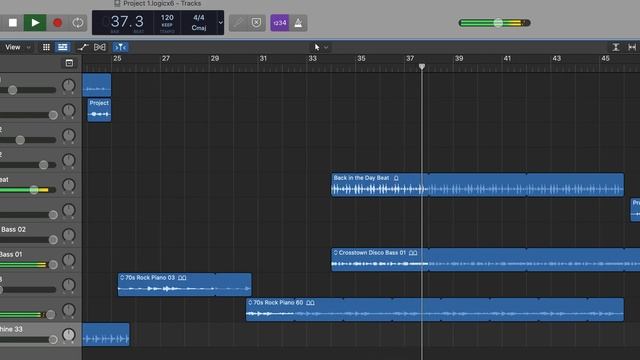
Task: Select the Back in the Day Beat region
Action: tap(478, 185)
